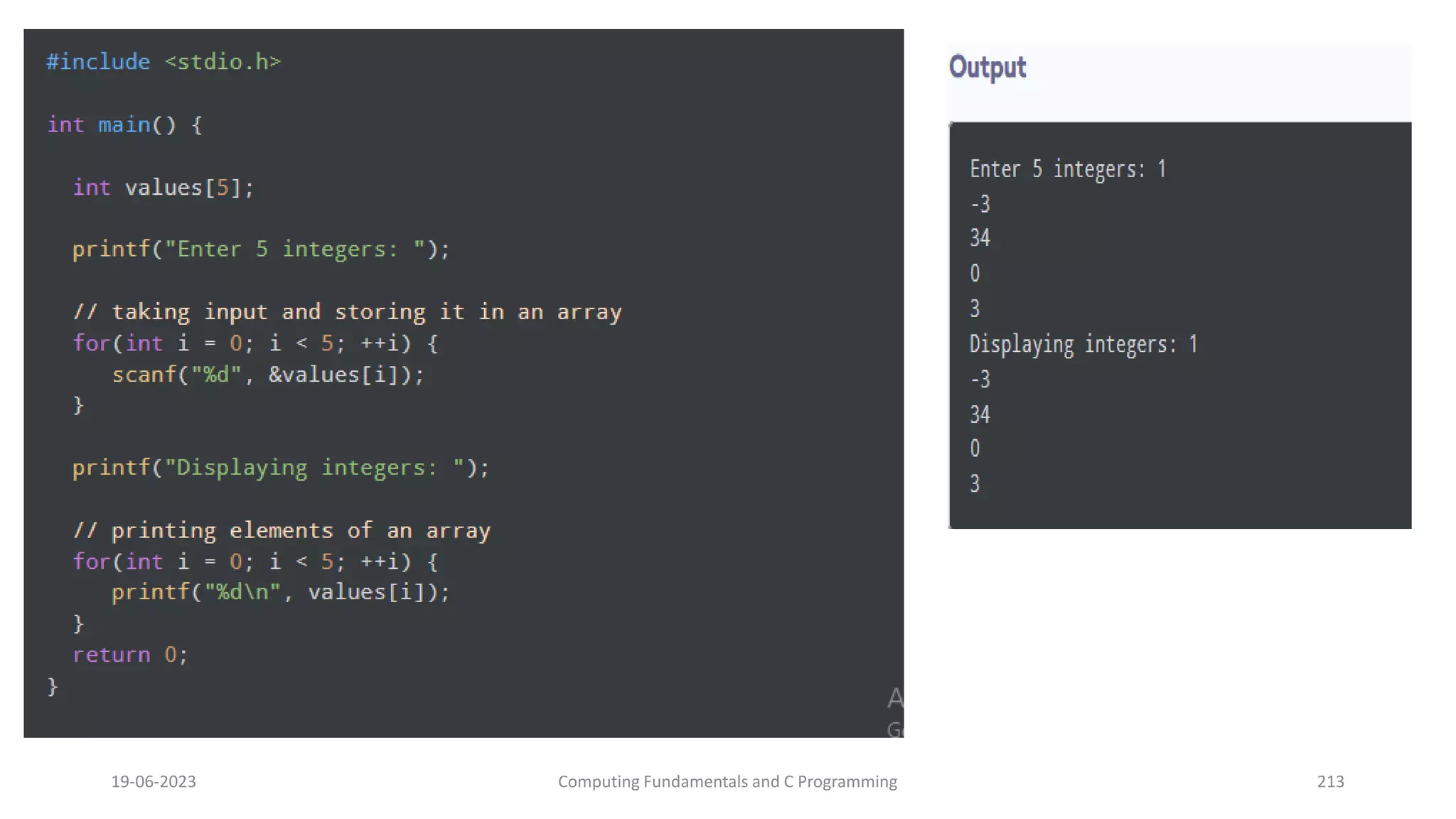Click the taking input comment line
Image resolution: width=1456 pixels, height=819 pixels.
[347, 312]
